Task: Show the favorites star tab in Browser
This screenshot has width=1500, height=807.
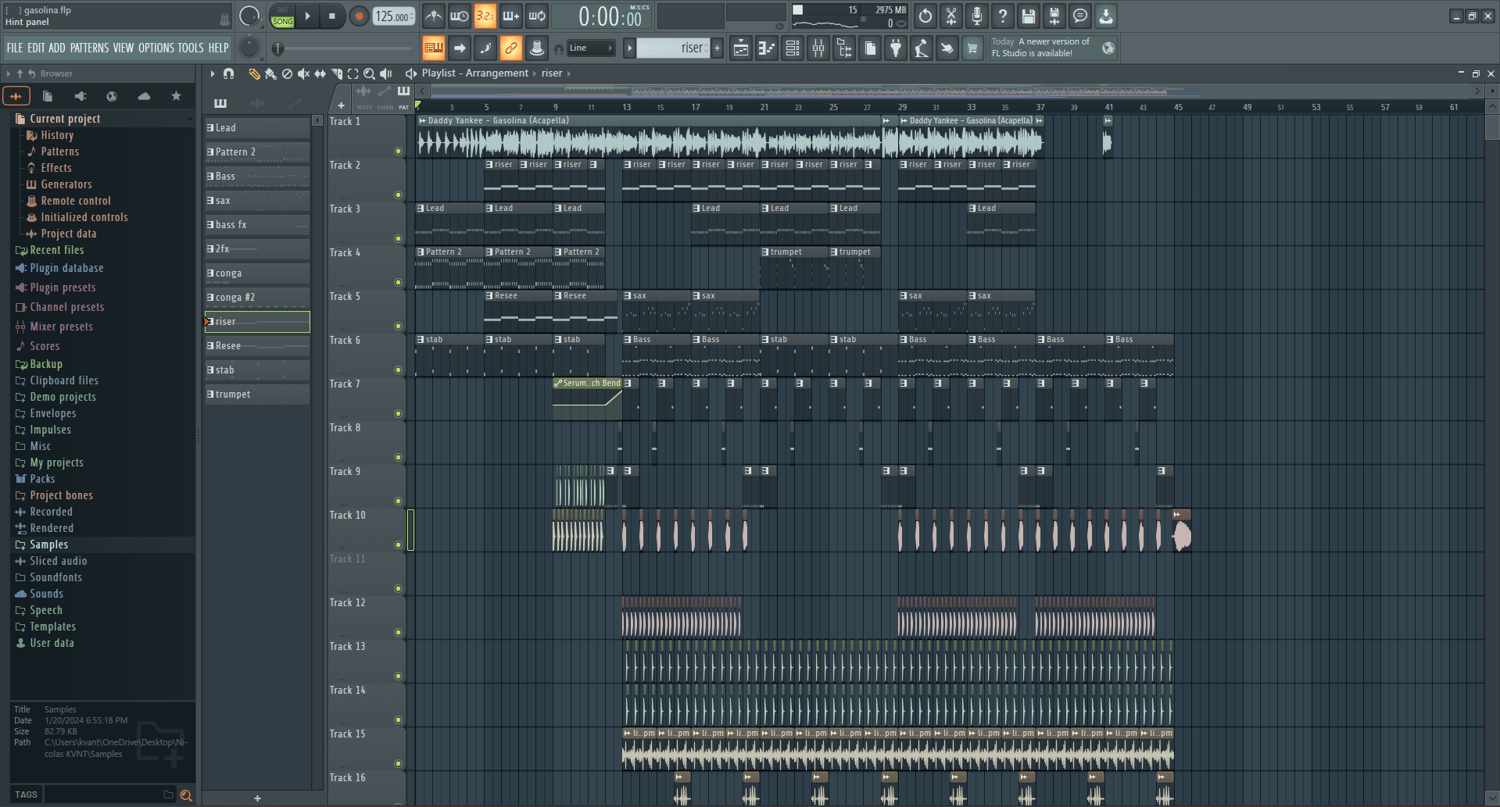Action: pyautogui.click(x=177, y=96)
